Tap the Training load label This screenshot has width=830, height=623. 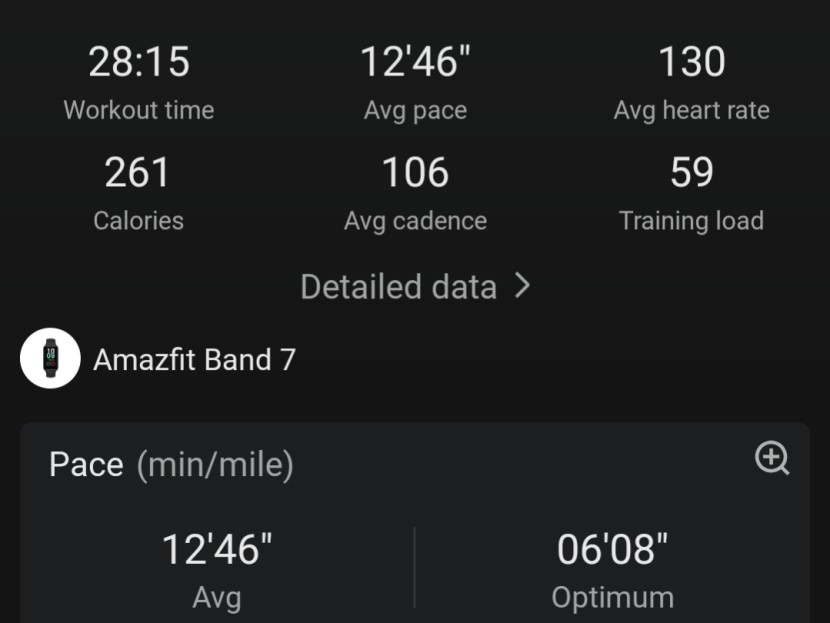(x=691, y=221)
